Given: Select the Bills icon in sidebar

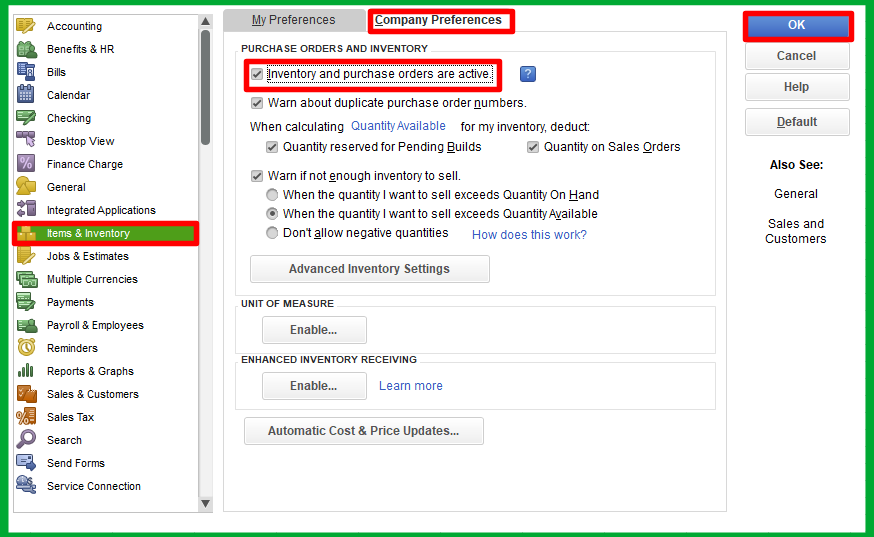Looking at the screenshot, I should pos(26,72).
